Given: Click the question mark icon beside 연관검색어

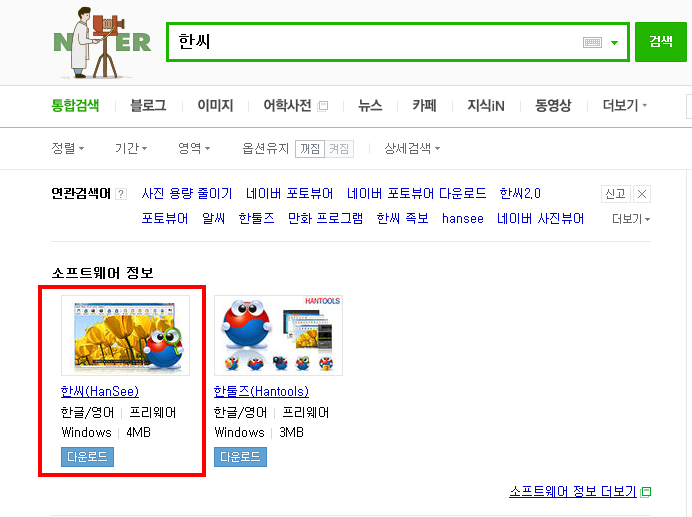Looking at the screenshot, I should (x=121, y=194).
